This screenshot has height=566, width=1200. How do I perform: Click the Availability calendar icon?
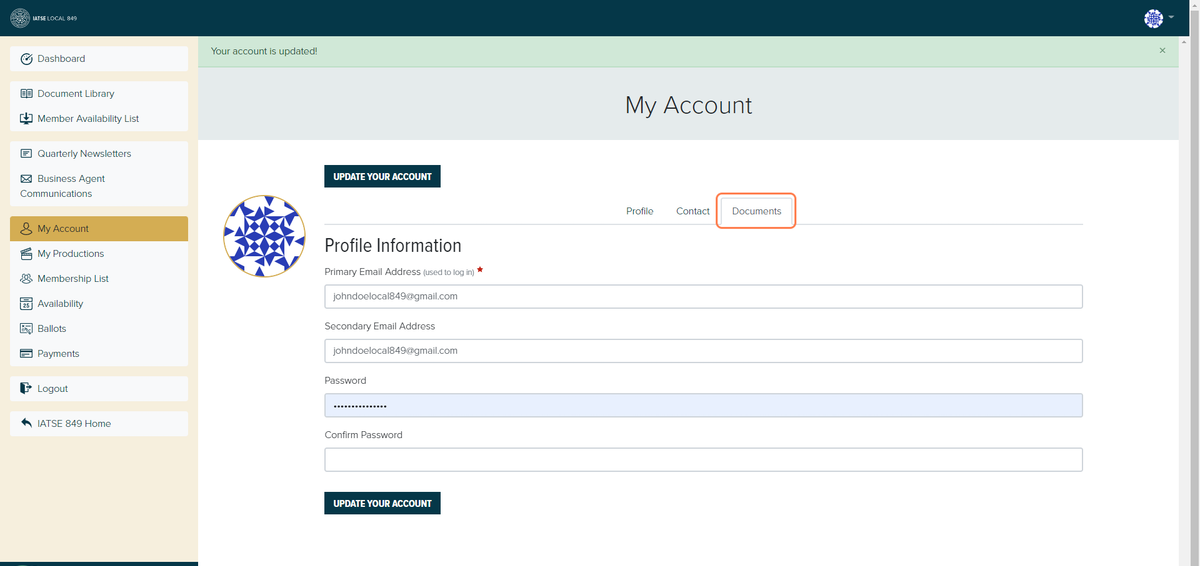27,304
